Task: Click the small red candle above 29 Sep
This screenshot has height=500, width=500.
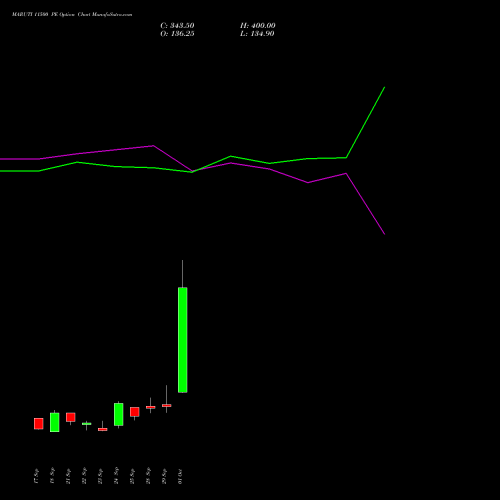Action: [x=167, y=405]
